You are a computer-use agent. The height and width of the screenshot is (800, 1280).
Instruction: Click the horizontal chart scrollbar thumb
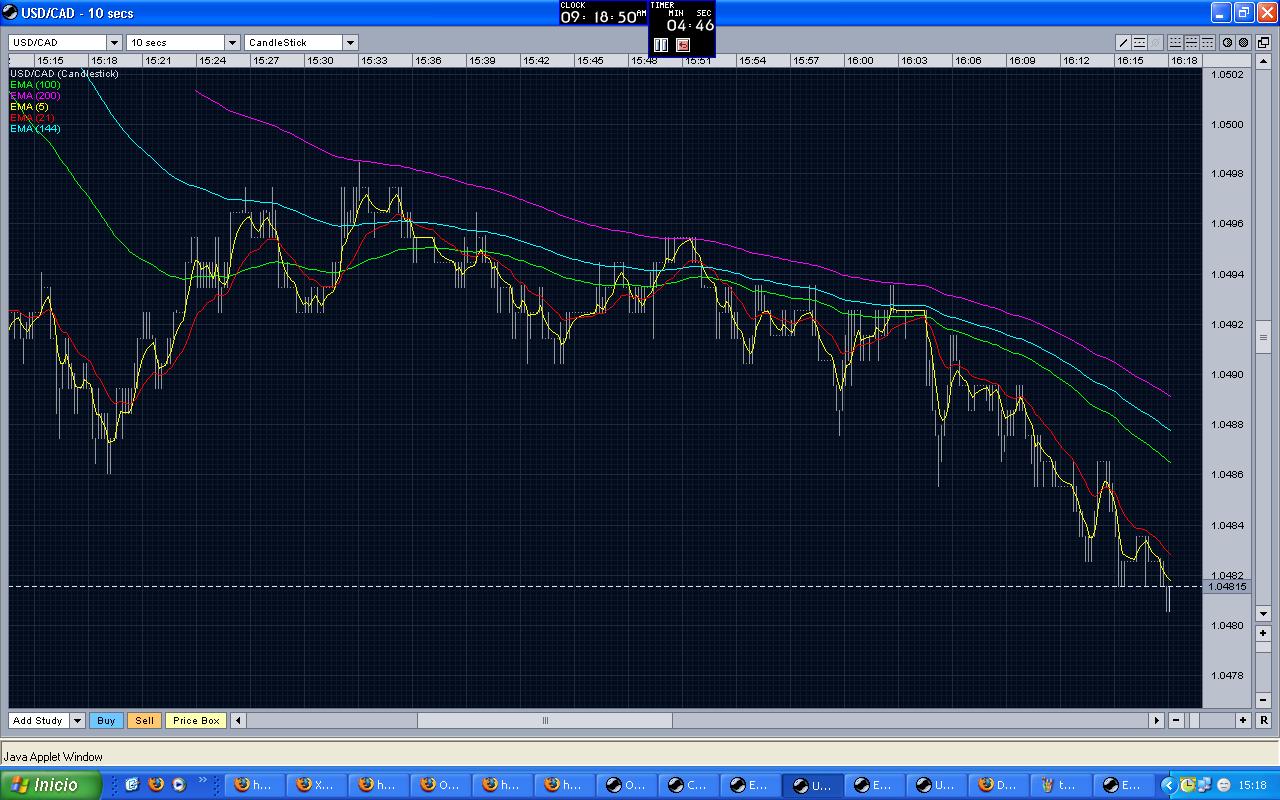click(x=545, y=720)
